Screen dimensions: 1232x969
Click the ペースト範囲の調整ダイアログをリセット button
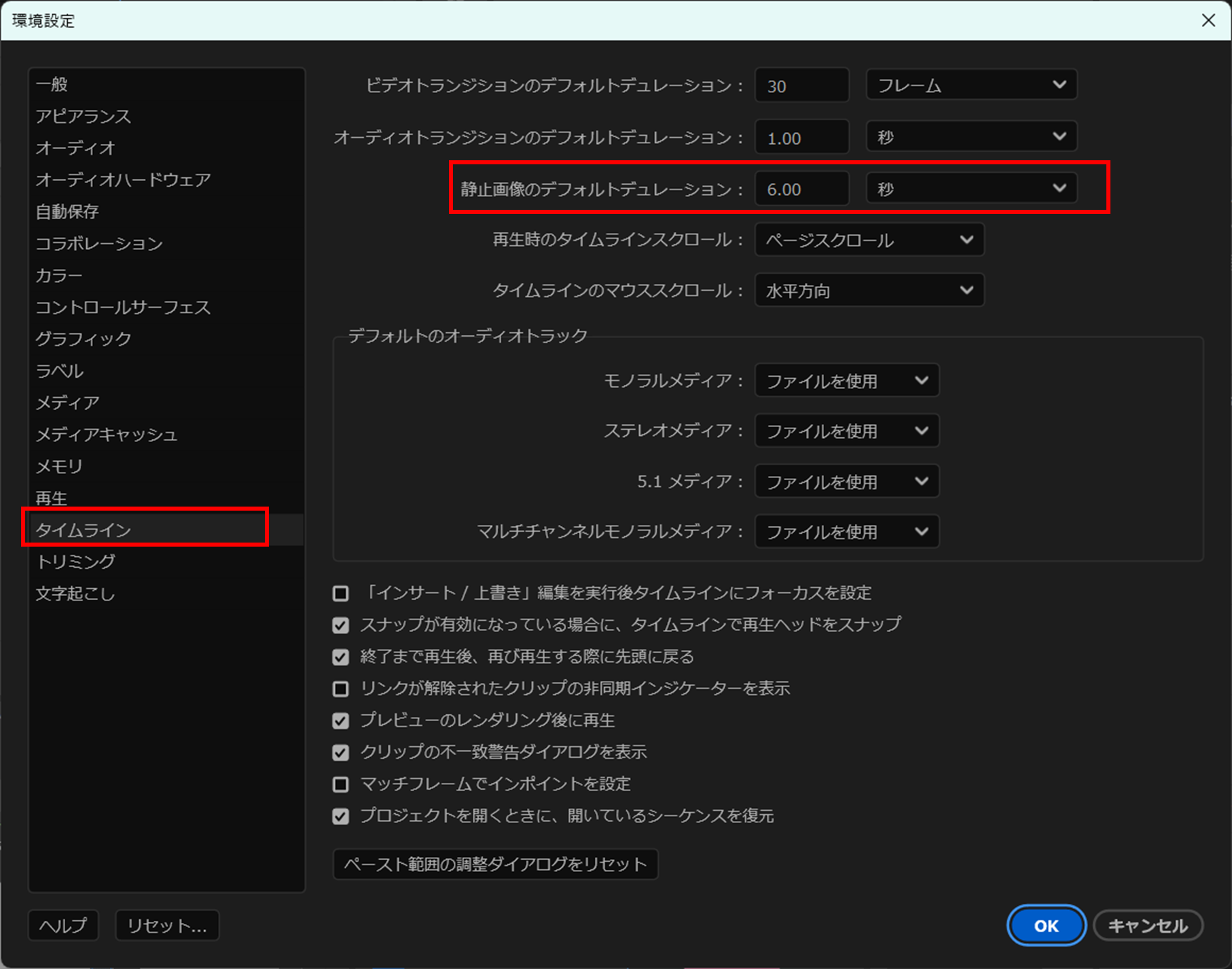pyautogui.click(x=494, y=864)
